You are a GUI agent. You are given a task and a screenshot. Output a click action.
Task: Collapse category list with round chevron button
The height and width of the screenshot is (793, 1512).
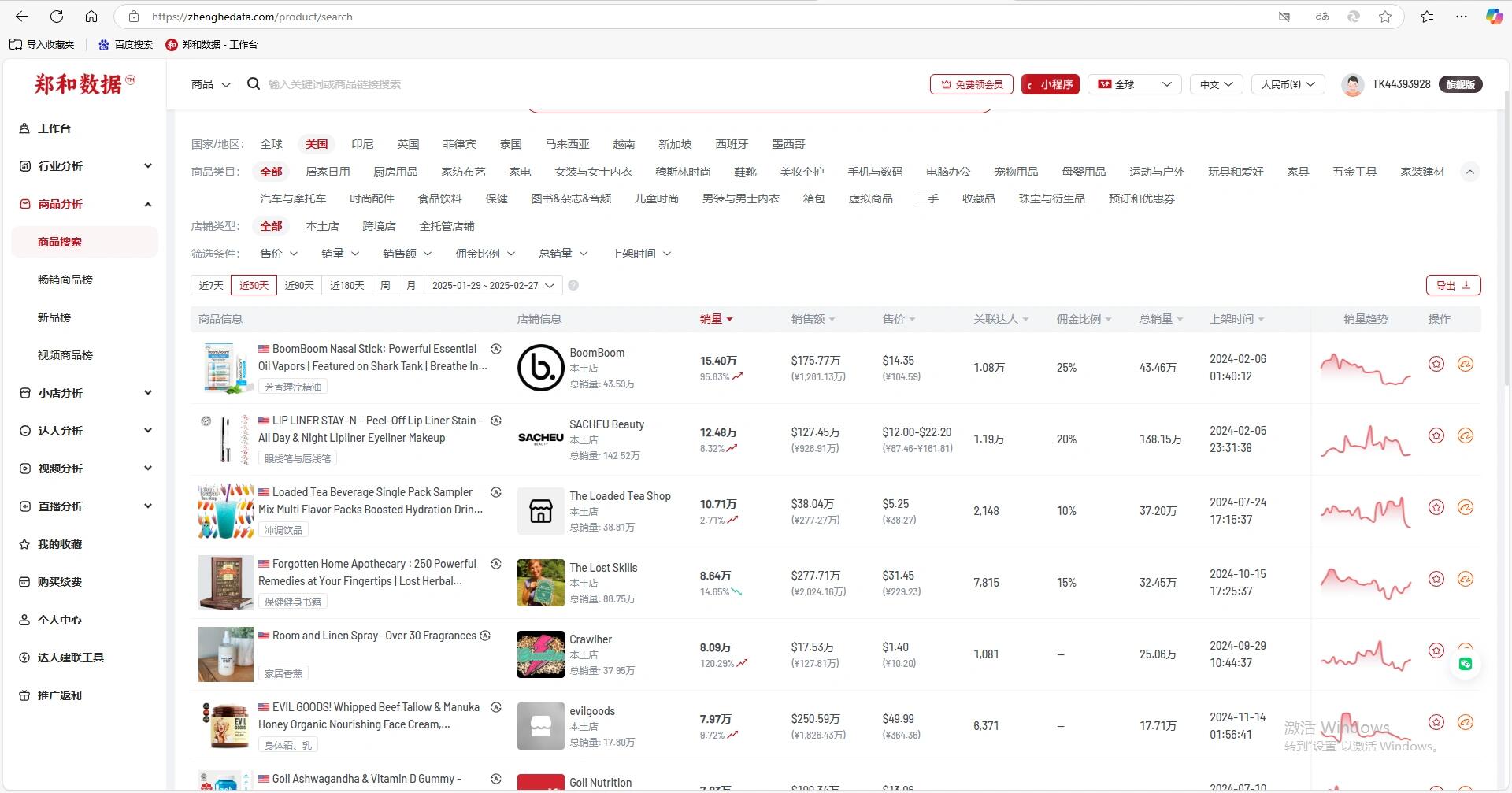pyautogui.click(x=1469, y=172)
